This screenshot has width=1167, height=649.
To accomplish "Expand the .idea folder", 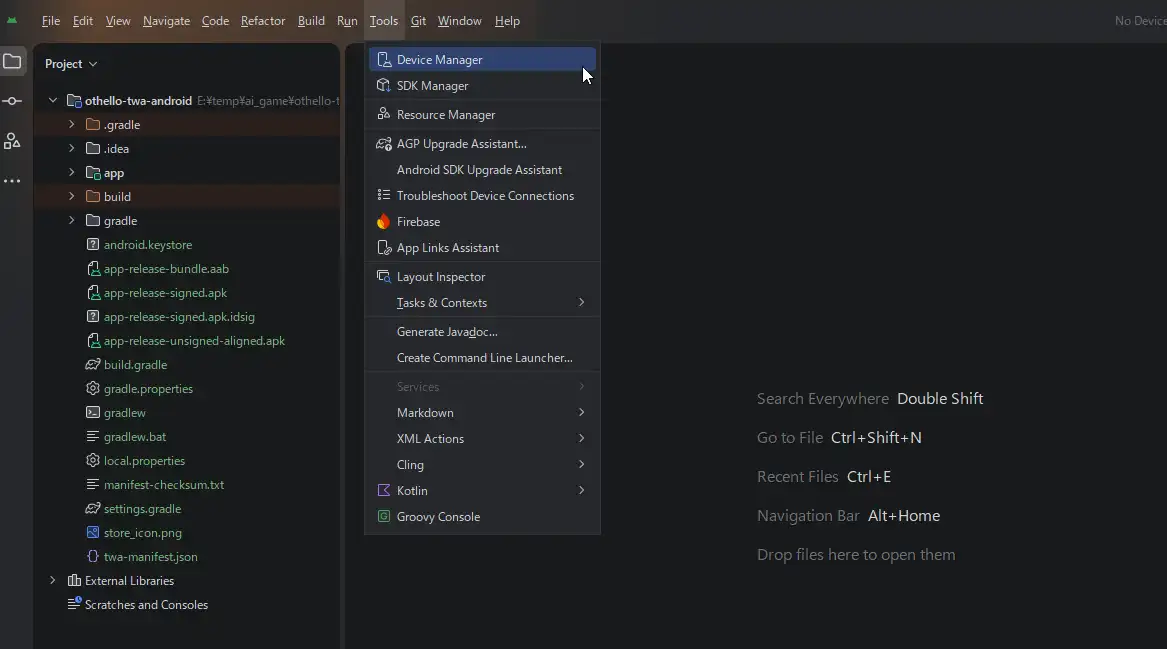I will pyautogui.click(x=71, y=148).
